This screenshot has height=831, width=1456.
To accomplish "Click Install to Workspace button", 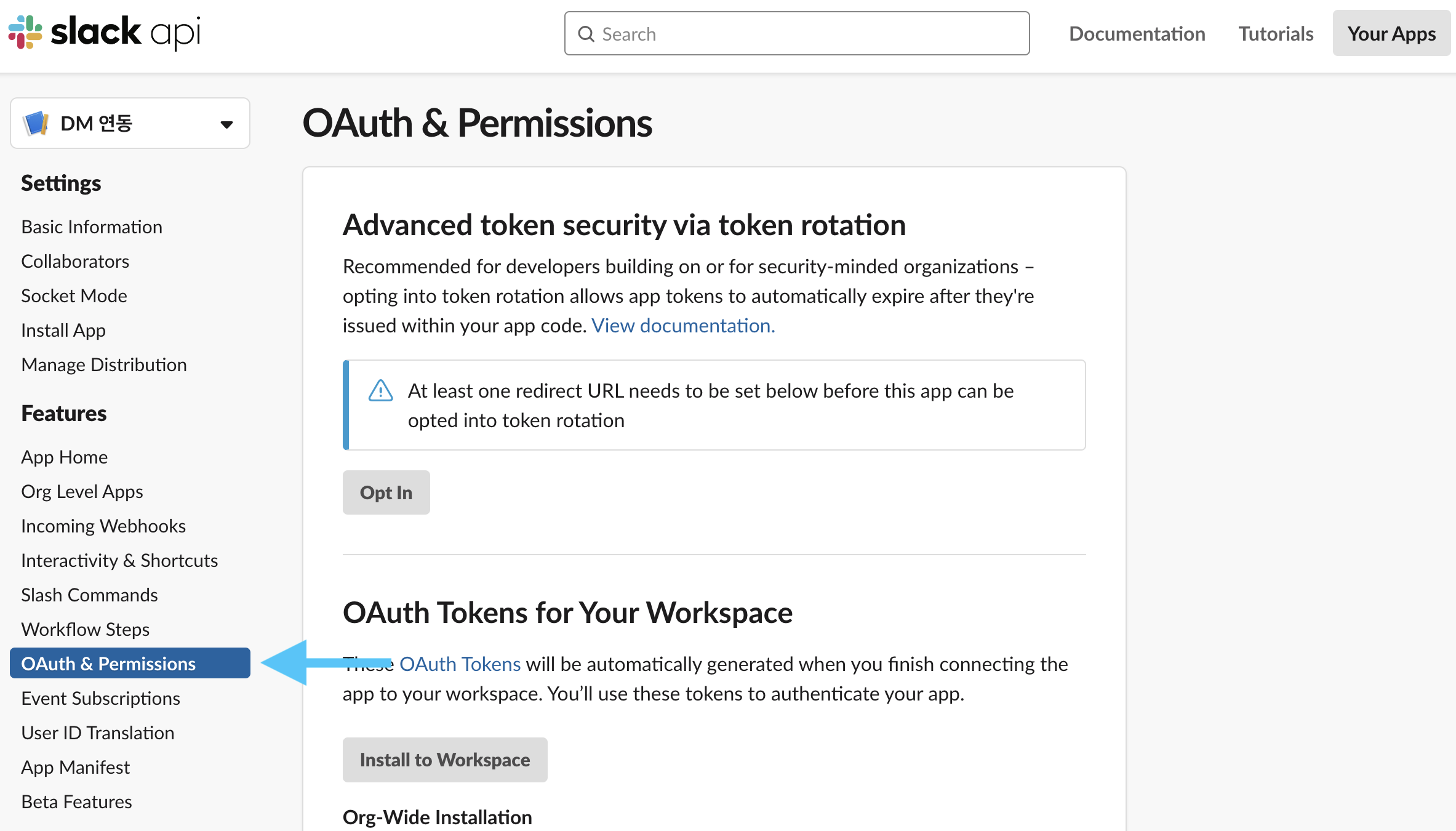I will point(444,760).
